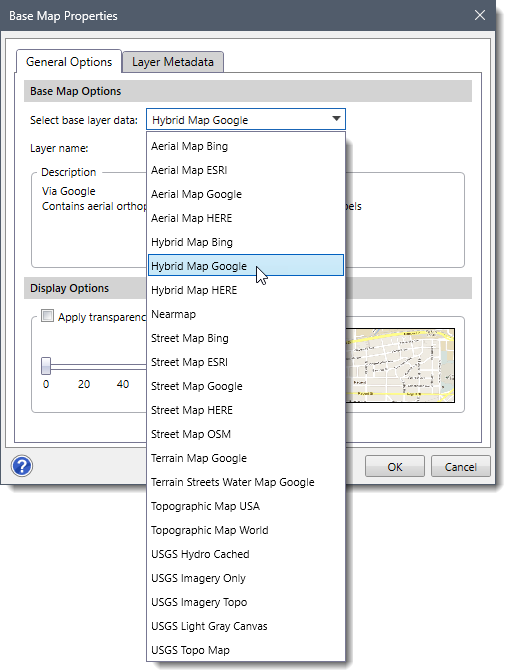
Task: Click the Cancel button
Action: coord(460,467)
